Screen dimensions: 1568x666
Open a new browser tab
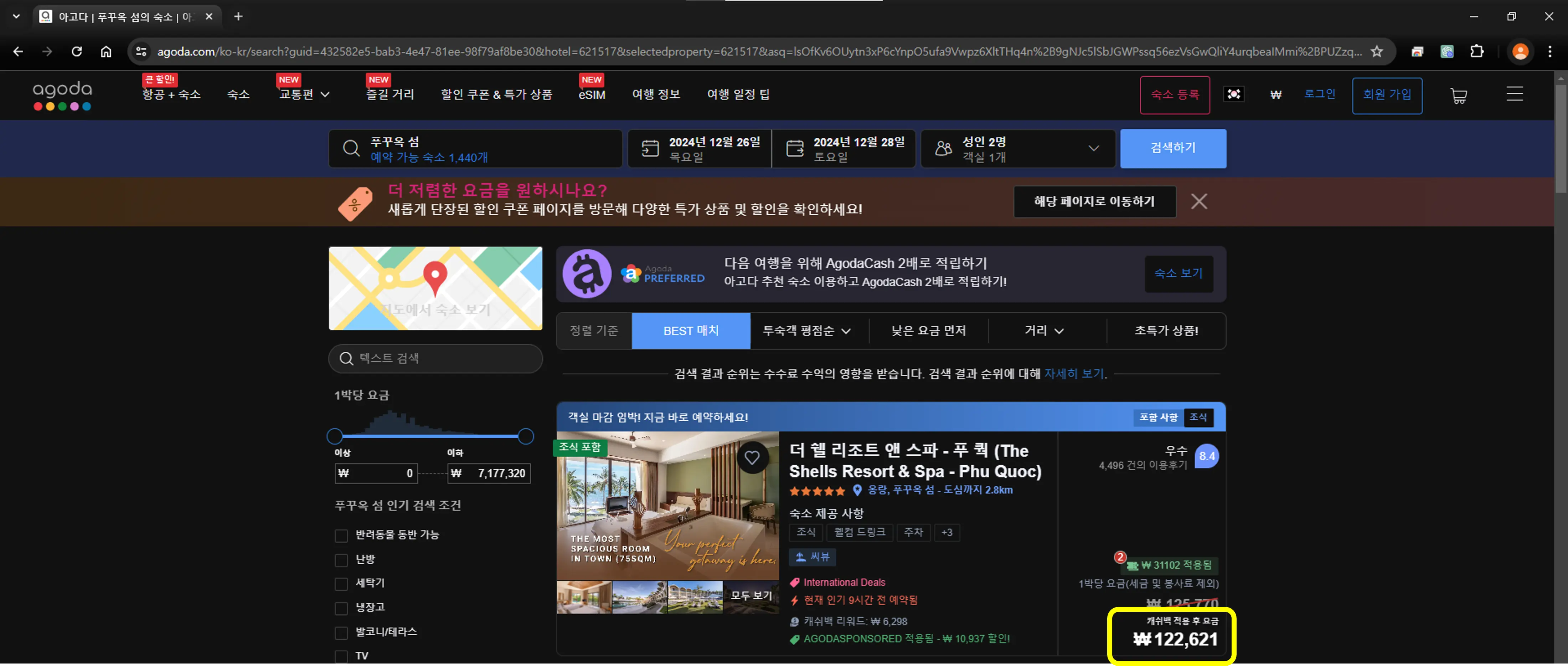[239, 16]
